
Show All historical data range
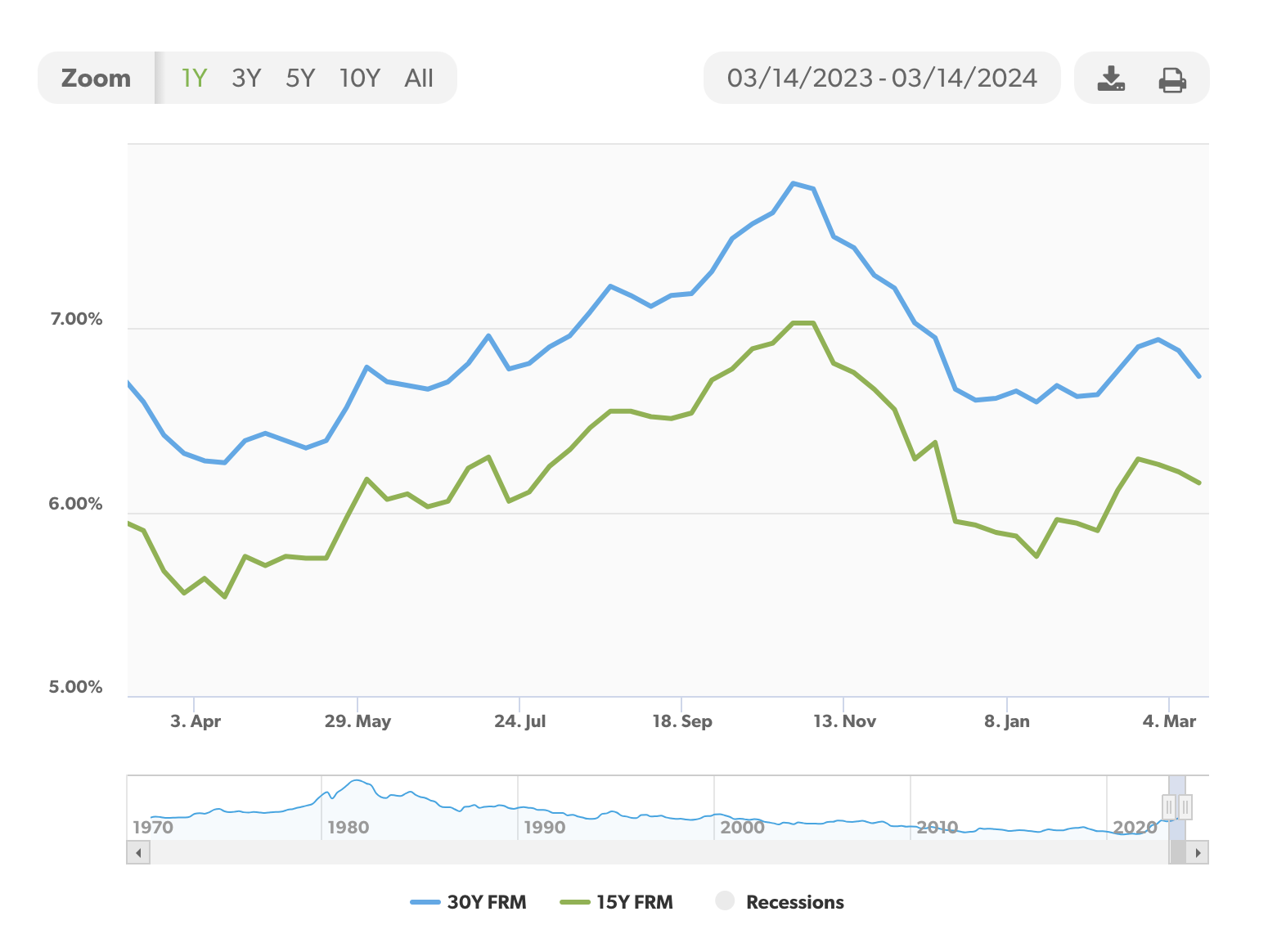click(x=419, y=78)
